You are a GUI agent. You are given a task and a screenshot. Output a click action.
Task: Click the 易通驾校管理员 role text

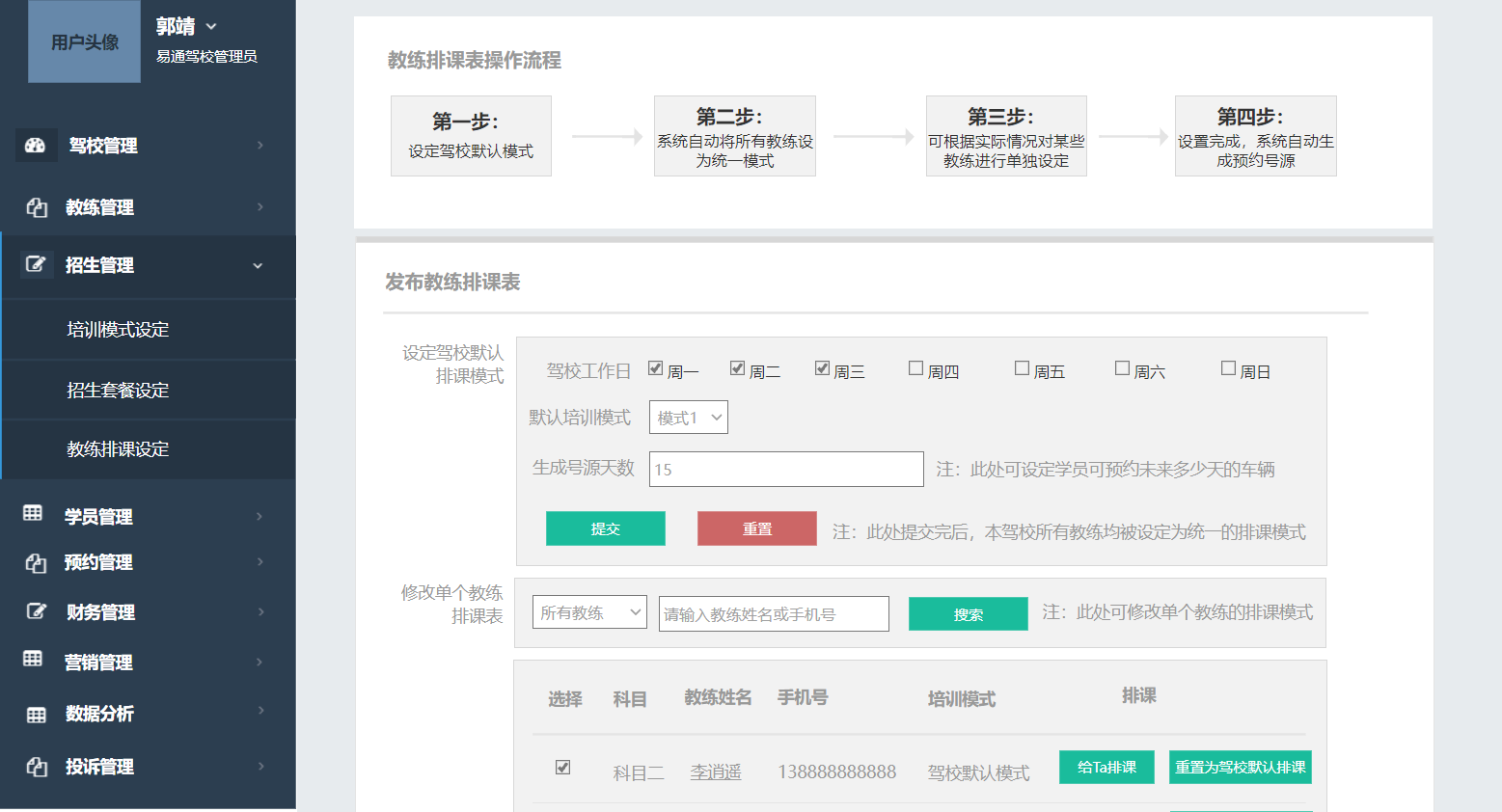click(x=206, y=57)
